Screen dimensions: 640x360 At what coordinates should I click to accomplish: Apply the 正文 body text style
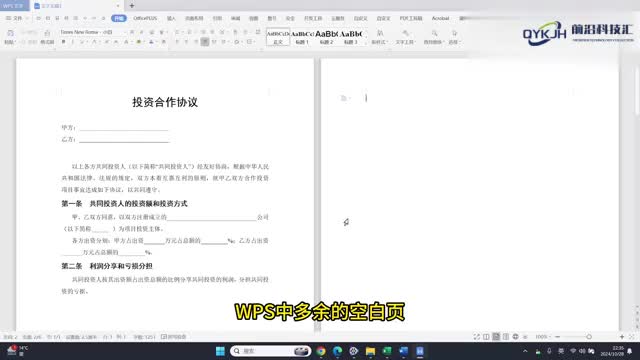278,37
